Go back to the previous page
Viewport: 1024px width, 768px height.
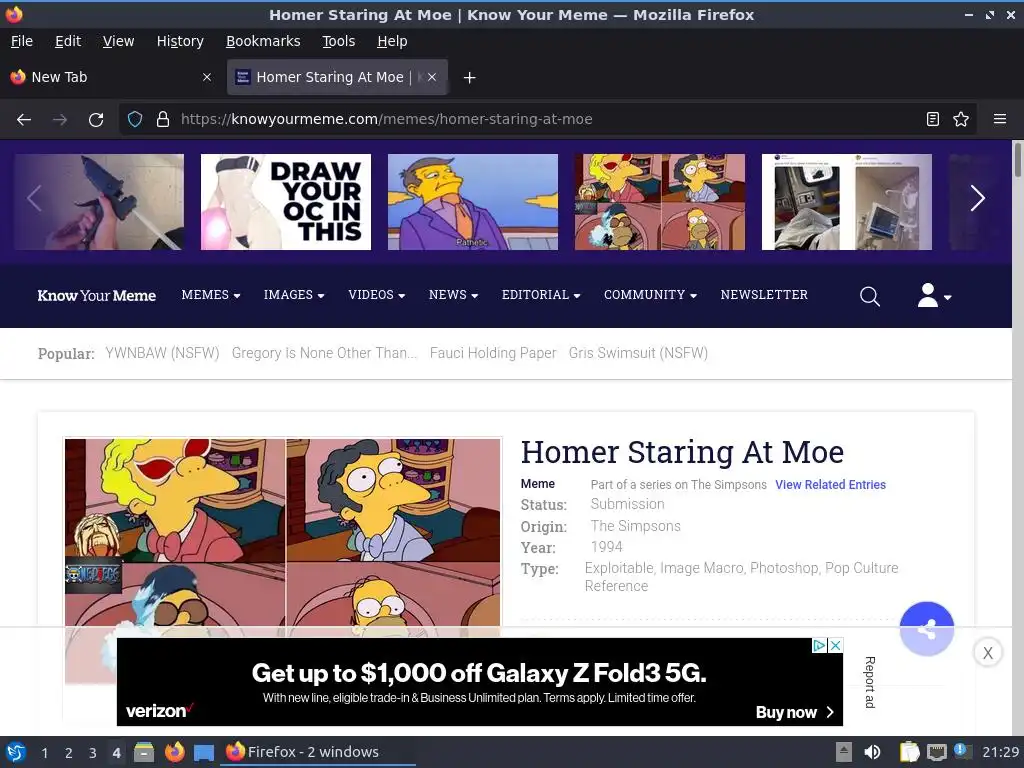coord(24,120)
